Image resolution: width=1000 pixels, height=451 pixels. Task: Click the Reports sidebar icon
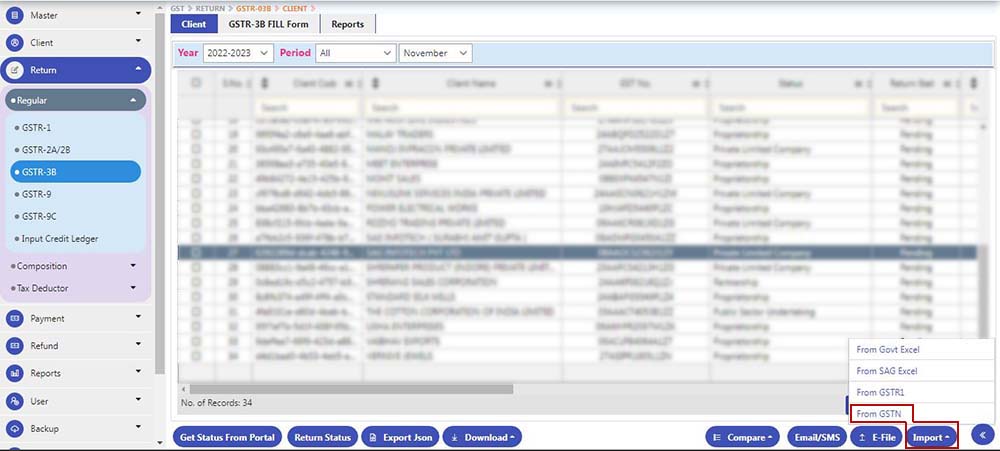click(14, 373)
